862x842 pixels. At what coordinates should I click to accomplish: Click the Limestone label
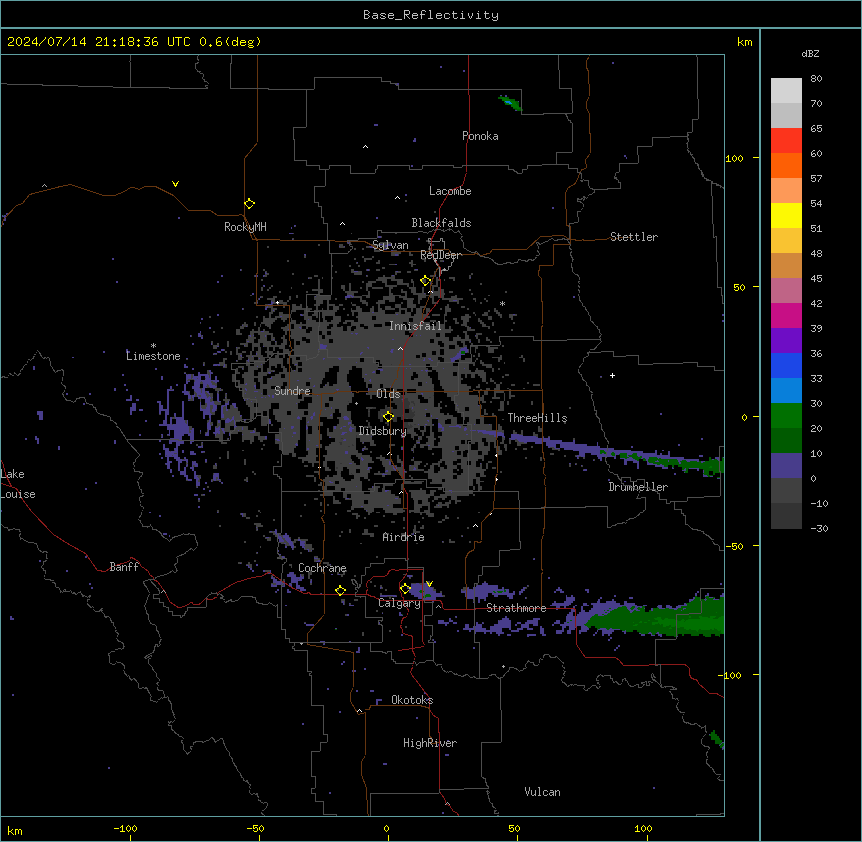(x=153, y=356)
